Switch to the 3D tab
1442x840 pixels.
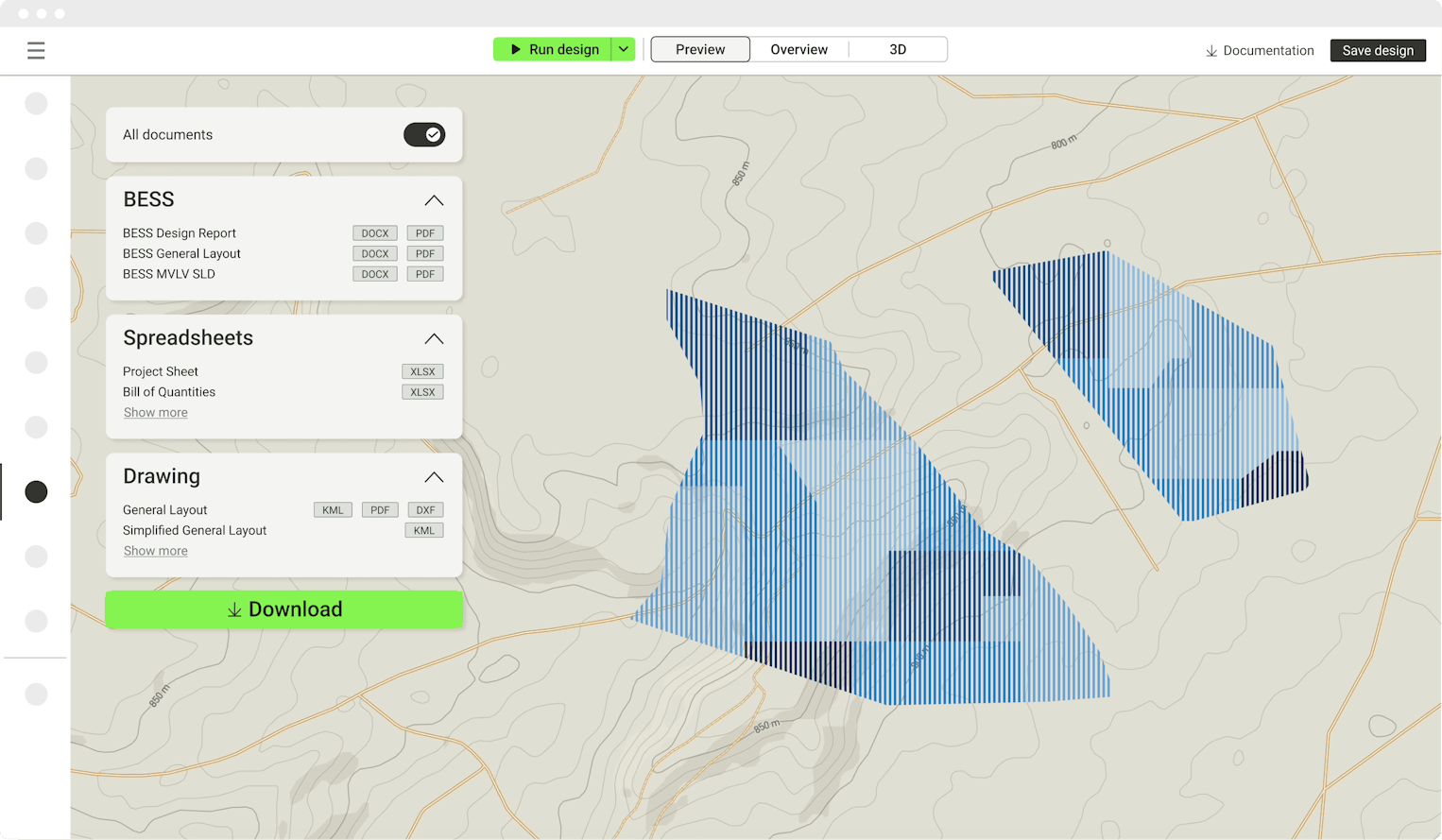coord(898,49)
